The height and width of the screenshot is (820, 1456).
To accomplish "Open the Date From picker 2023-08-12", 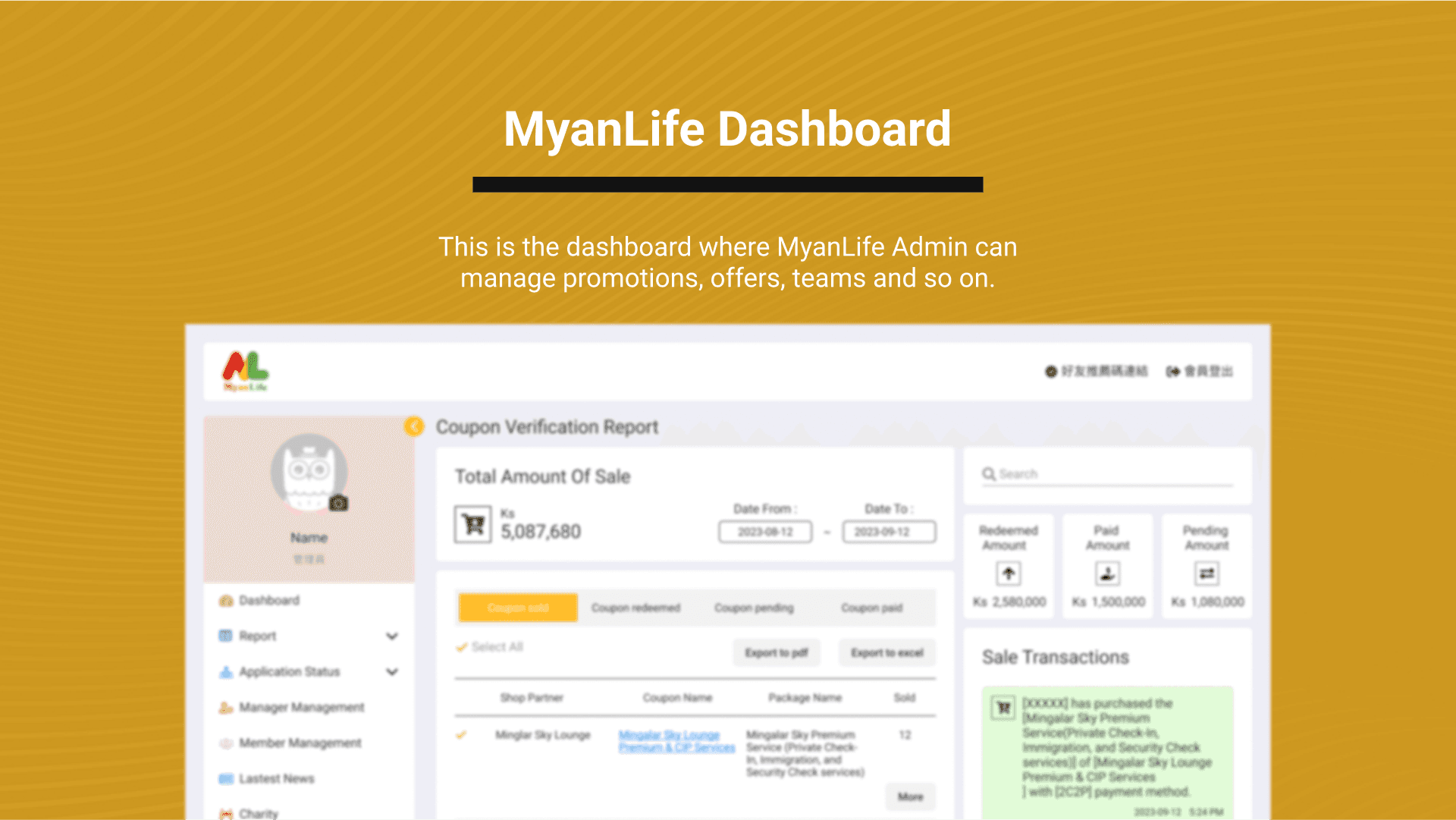I will point(765,532).
